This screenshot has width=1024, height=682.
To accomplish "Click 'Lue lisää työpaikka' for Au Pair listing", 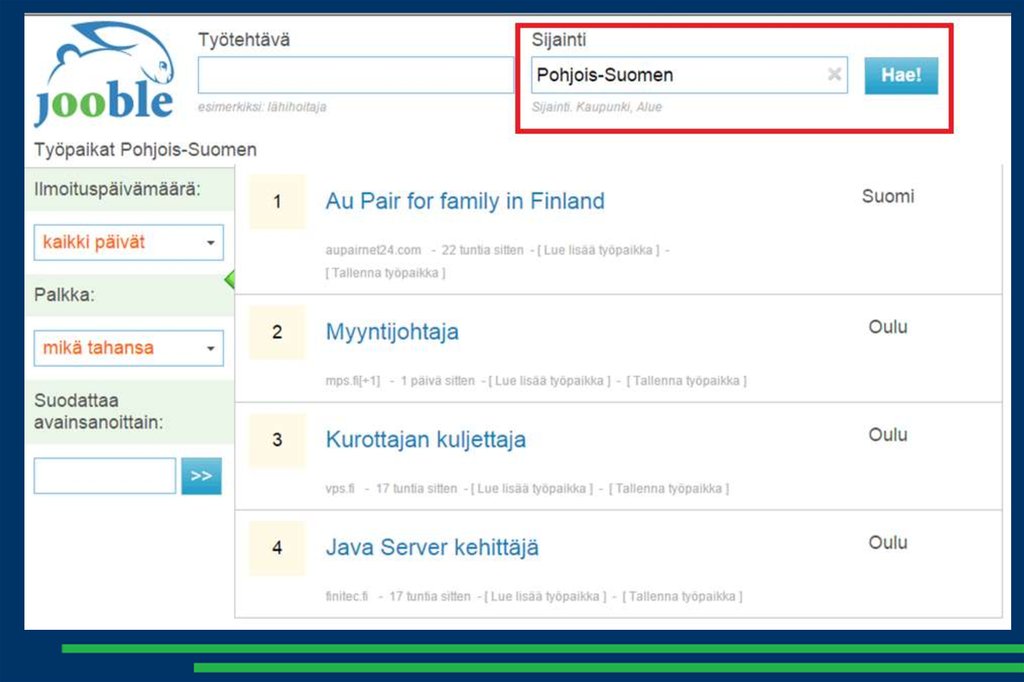I will pos(598,250).
